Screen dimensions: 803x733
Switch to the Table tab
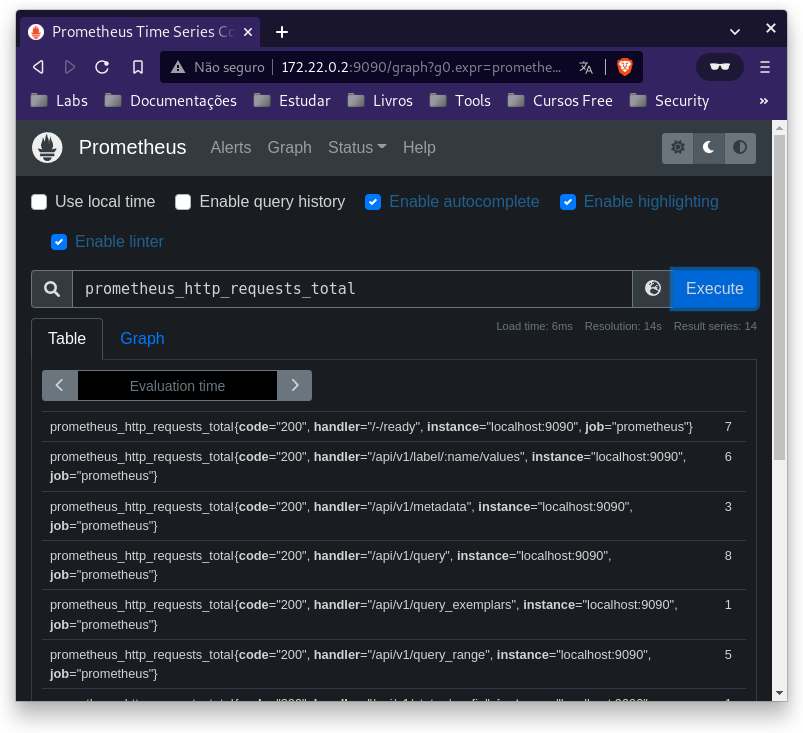(67, 339)
